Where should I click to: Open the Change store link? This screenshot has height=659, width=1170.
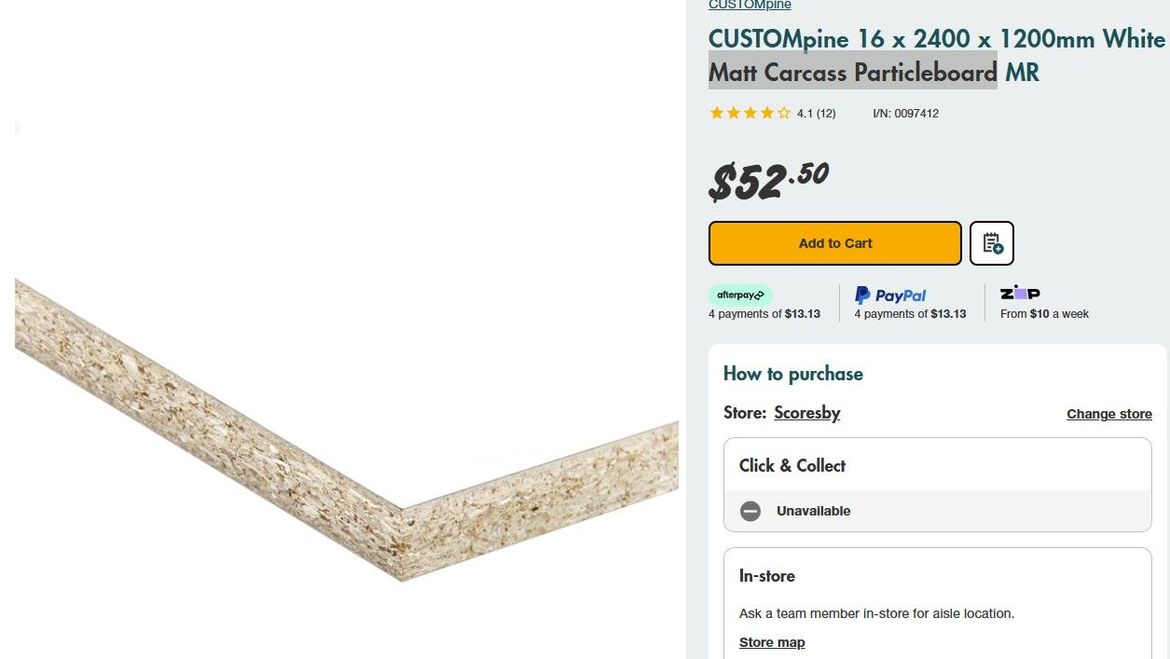(x=1109, y=413)
